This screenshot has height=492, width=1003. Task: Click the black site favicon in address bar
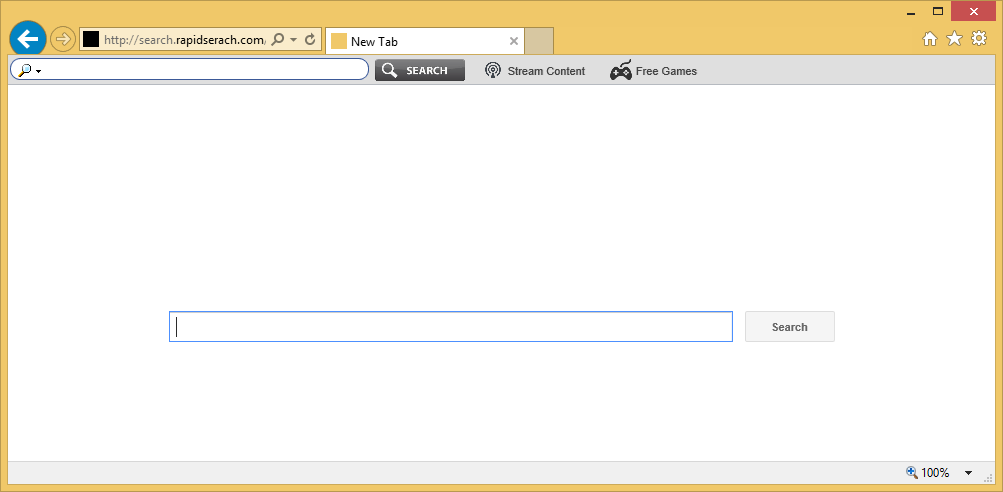click(x=91, y=40)
